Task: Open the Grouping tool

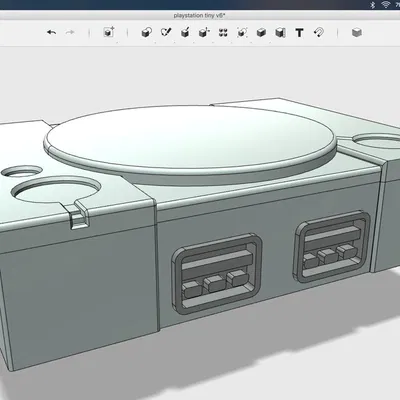Action: [x=242, y=32]
